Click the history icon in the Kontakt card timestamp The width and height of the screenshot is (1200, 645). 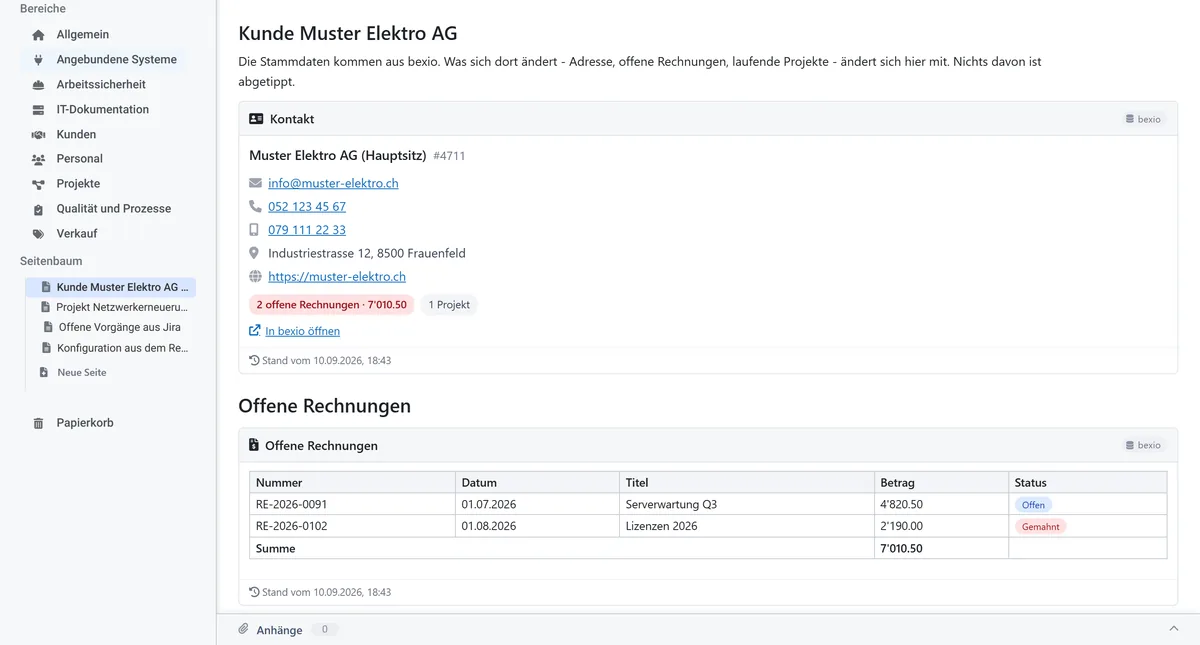254,360
